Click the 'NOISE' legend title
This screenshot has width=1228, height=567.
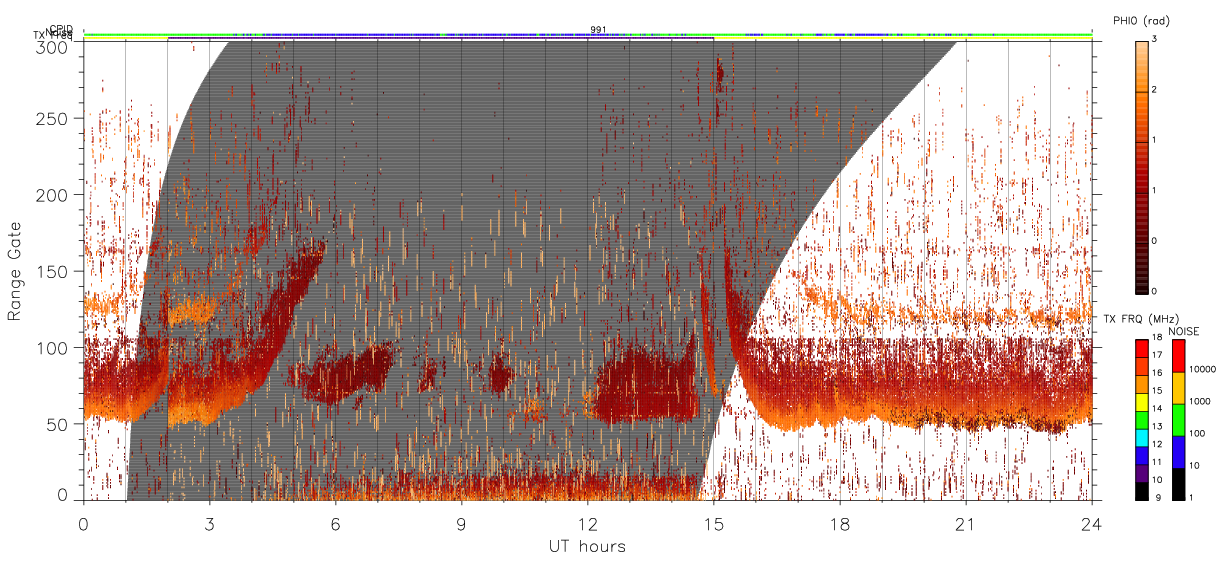tap(1186, 331)
